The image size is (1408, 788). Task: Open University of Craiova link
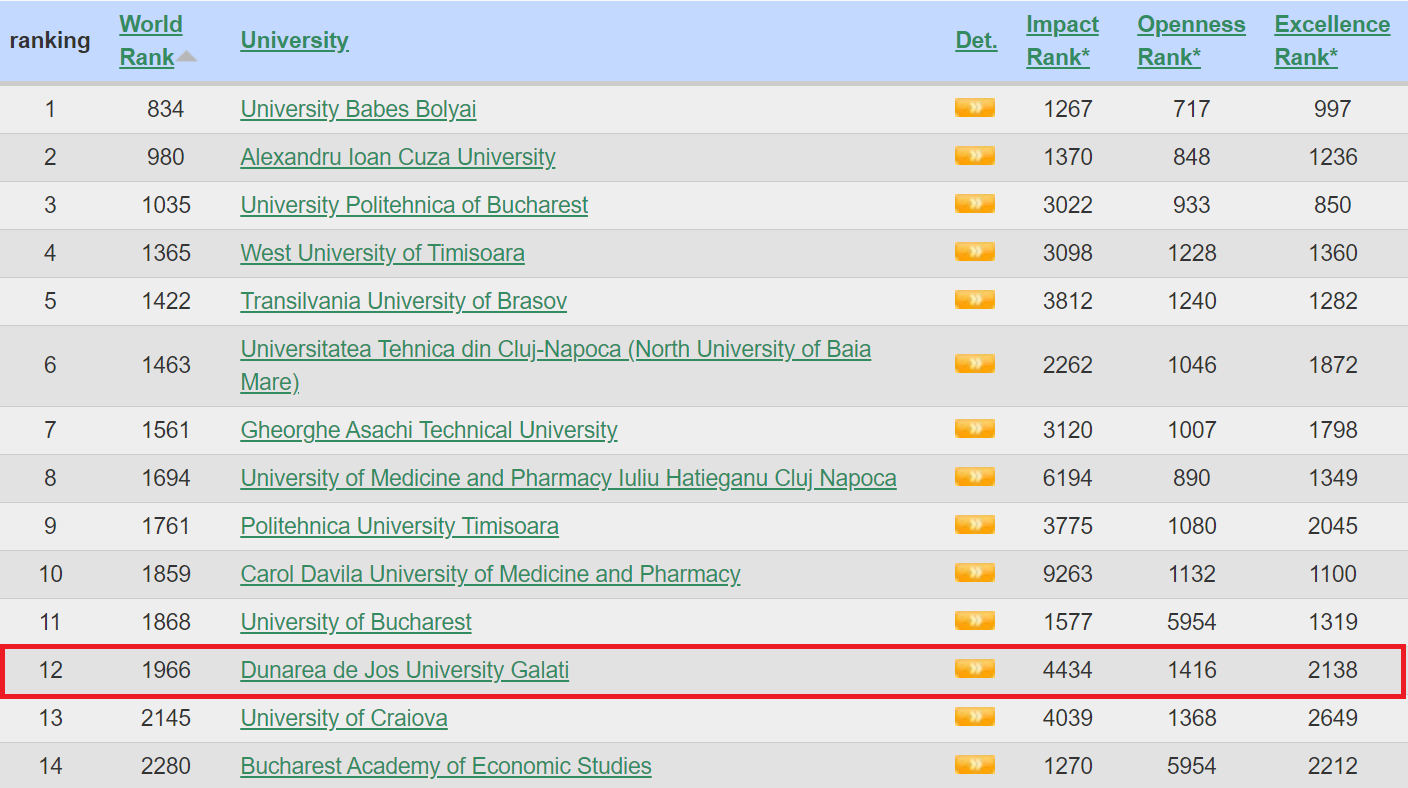coord(344,718)
